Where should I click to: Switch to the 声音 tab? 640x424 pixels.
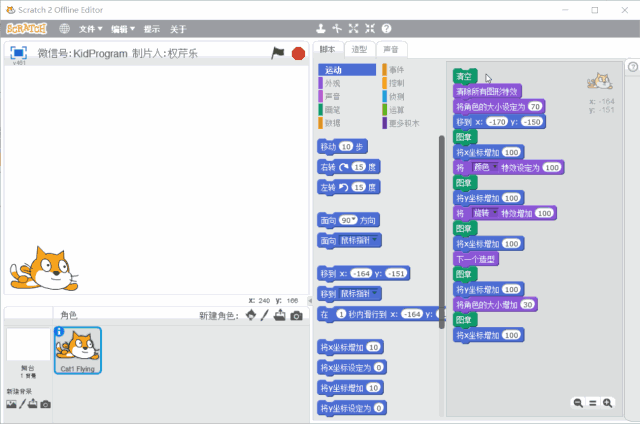click(x=390, y=49)
